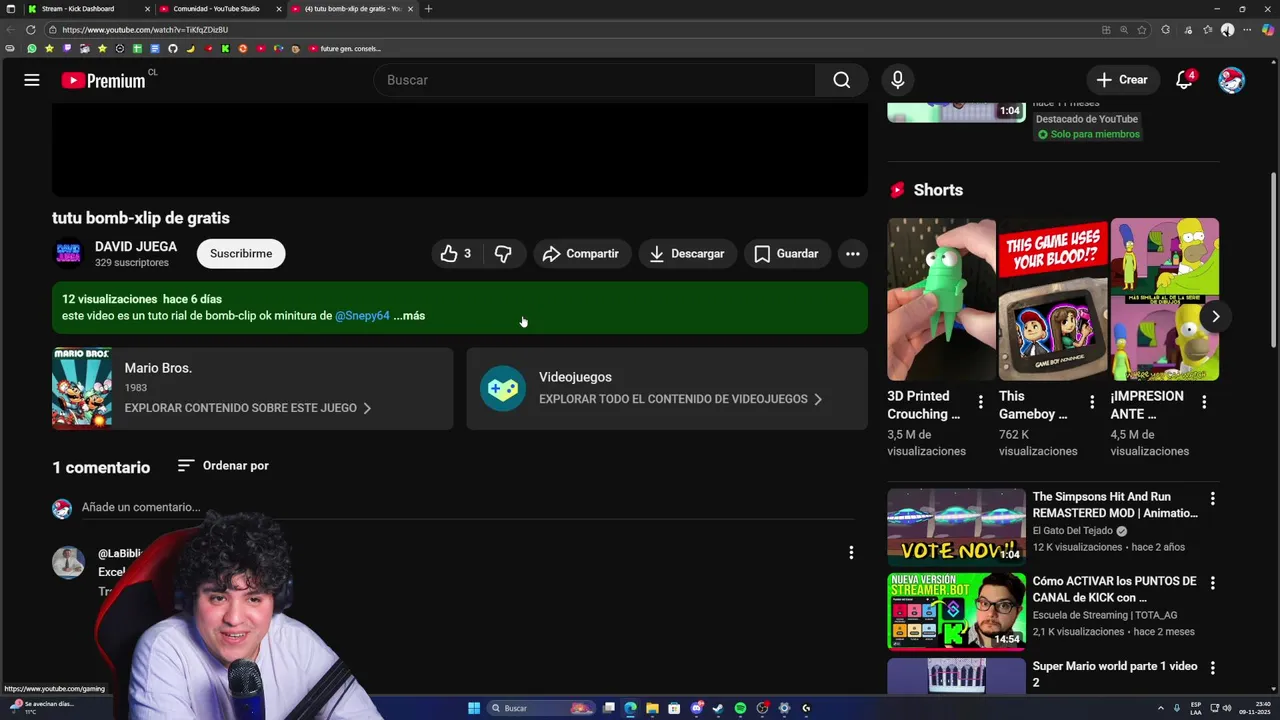This screenshot has width=1280, height=720.
Task: Open options for Super Mario world video
Action: click(x=1212, y=667)
